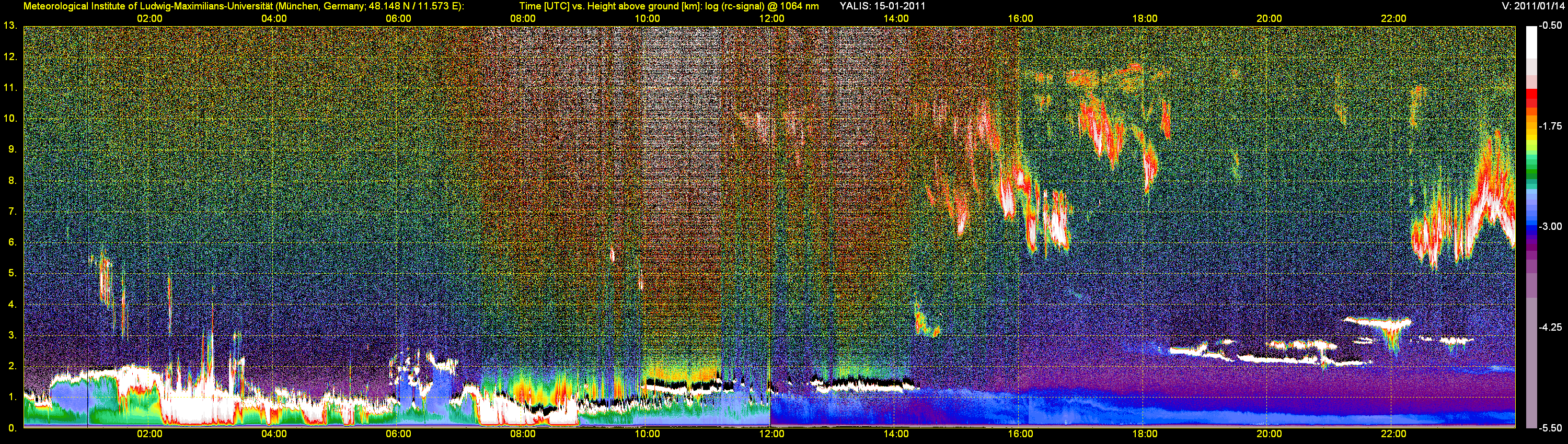Click the 02:00 label on the bottom time axis

click(x=149, y=434)
